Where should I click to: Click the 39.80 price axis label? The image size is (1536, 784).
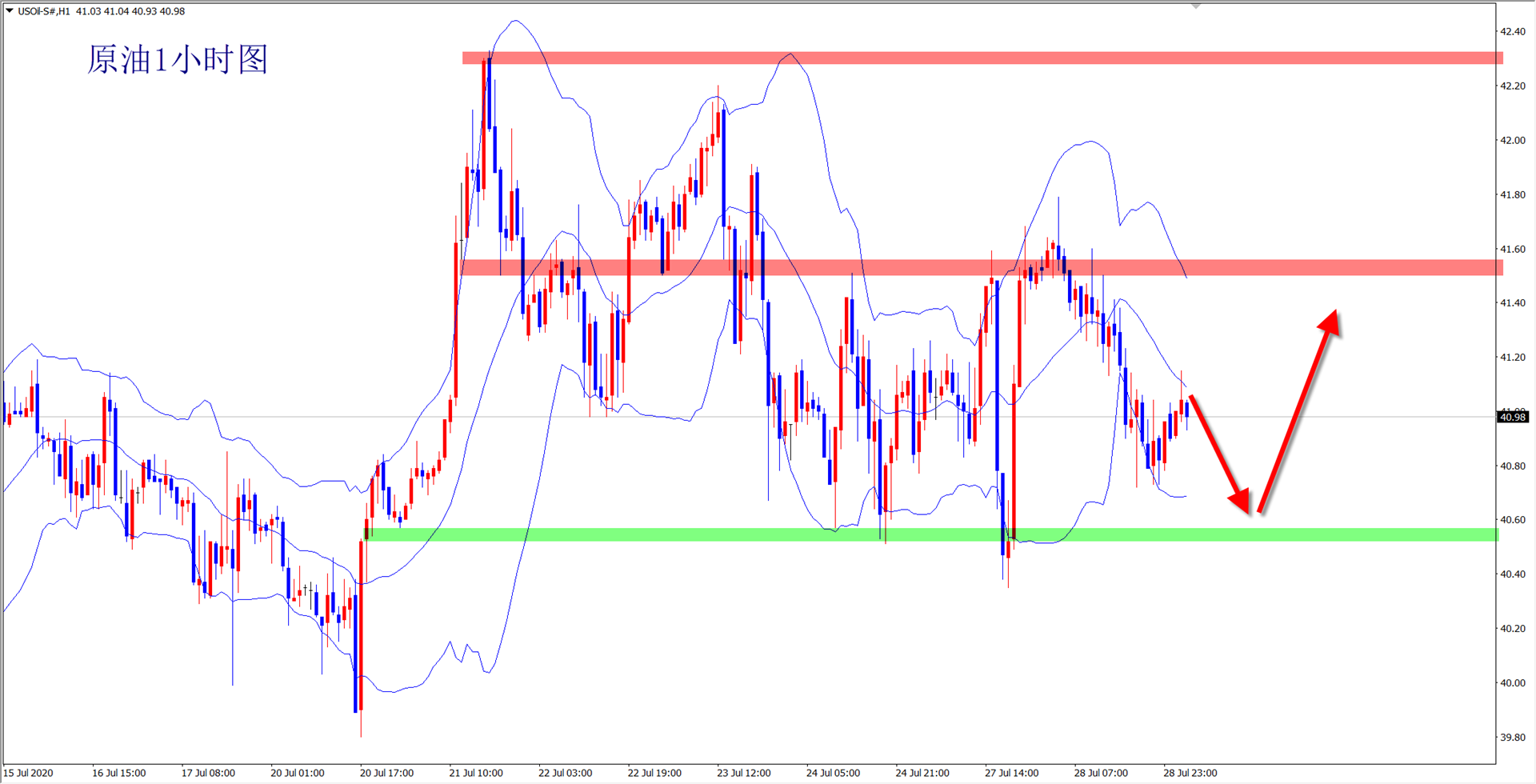tap(1512, 737)
